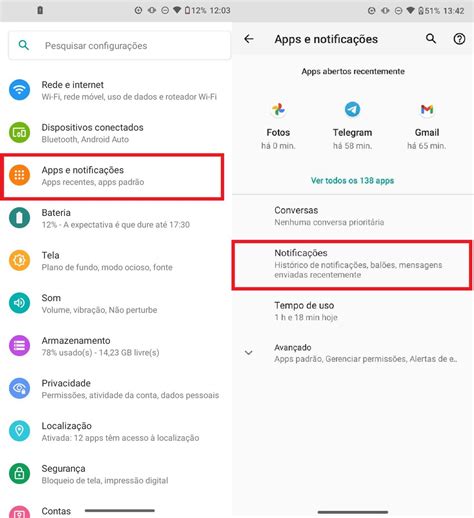The width and height of the screenshot is (474, 518).
Task: Open the help question mark icon
Action: tap(459, 39)
